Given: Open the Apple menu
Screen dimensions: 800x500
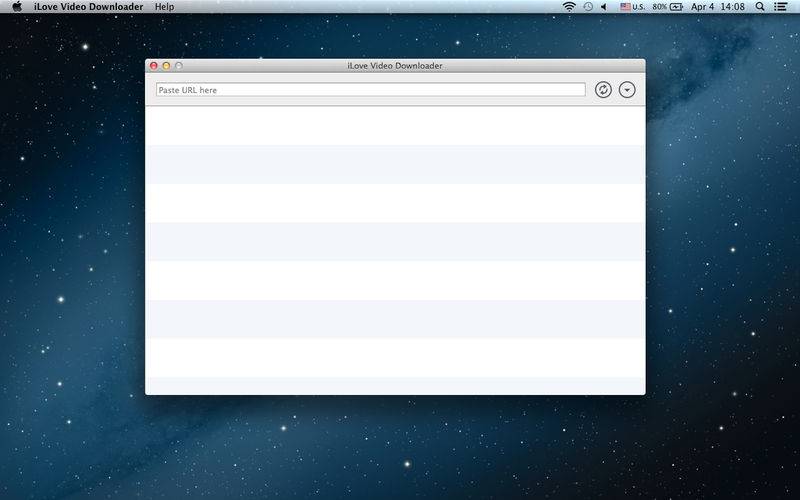Looking at the screenshot, I should pos(17,7).
